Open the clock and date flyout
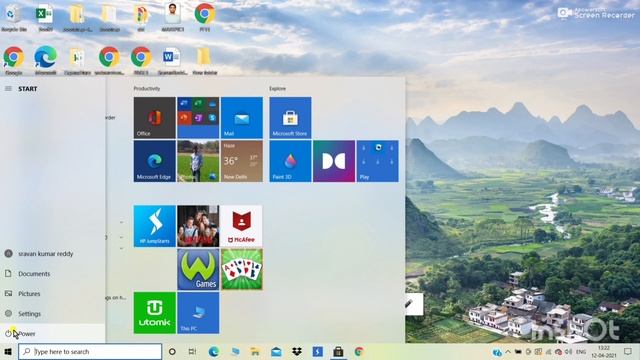Image resolution: width=640 pixels, height=360 pixels. coord(604,351)
